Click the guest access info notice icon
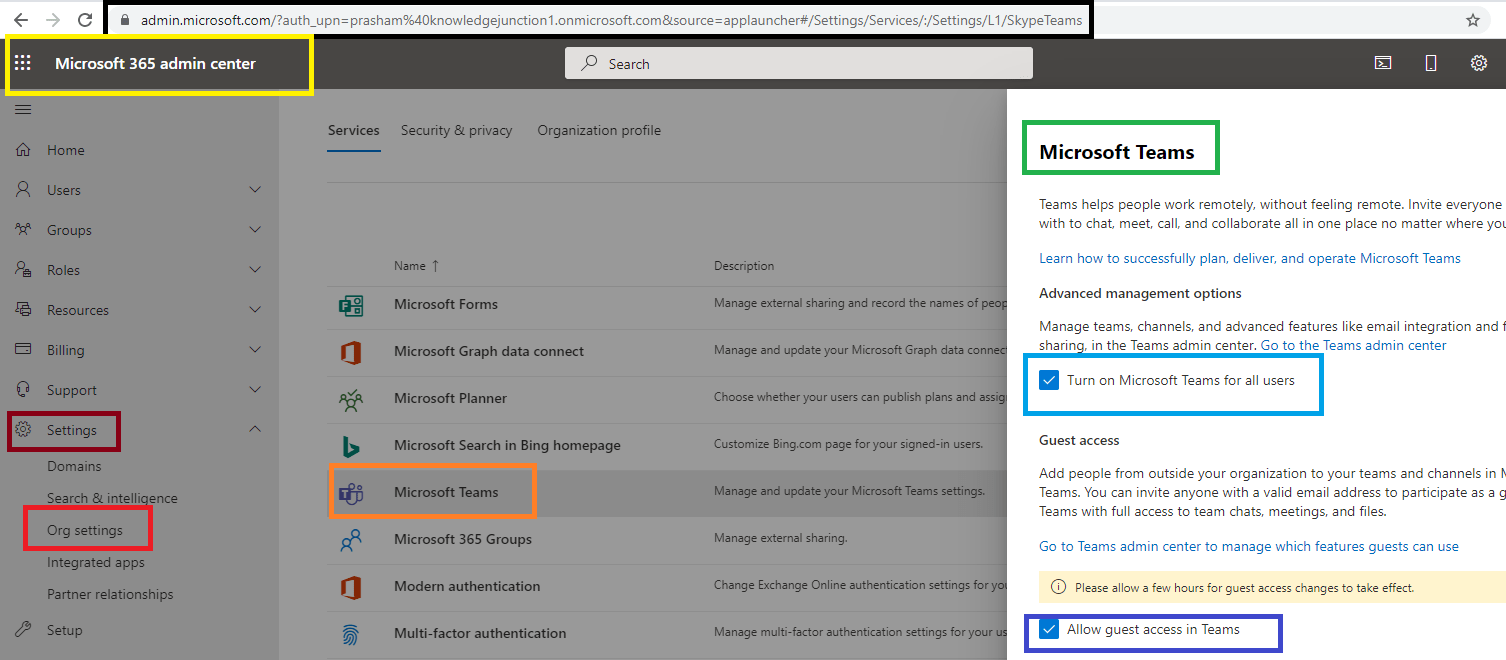This screenshot has width=1506, height=660. pos(1059,588)
